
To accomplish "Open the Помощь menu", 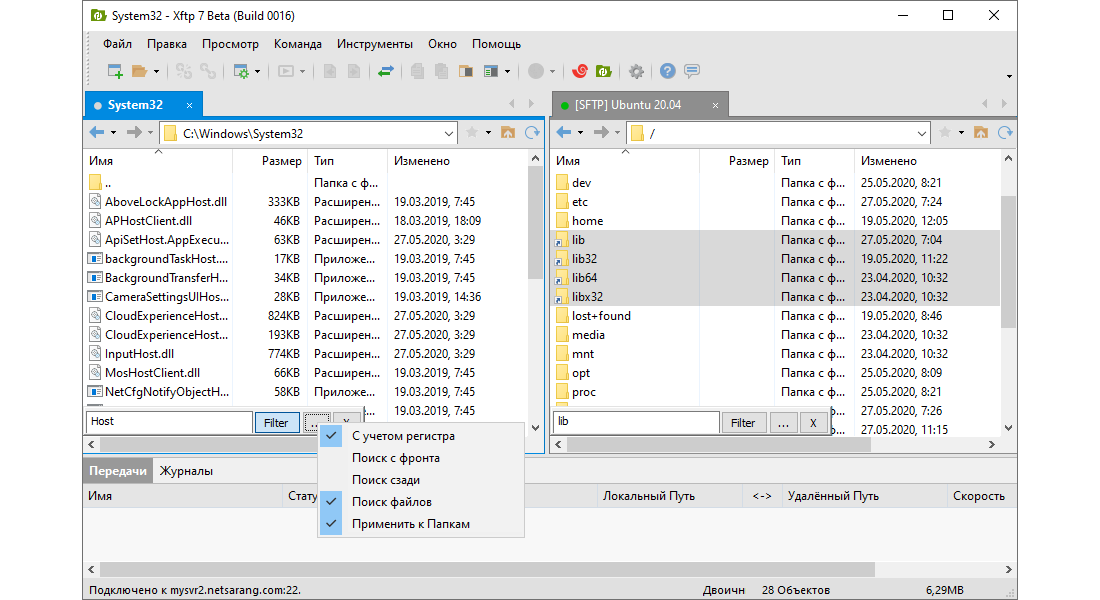I will pyautogui.click(x=496, y=44).
